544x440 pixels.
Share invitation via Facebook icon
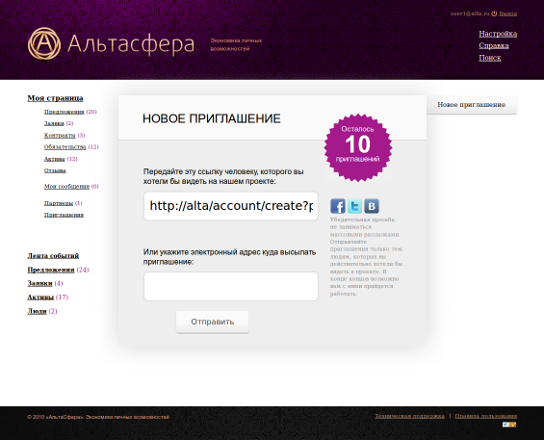(338, 206)
